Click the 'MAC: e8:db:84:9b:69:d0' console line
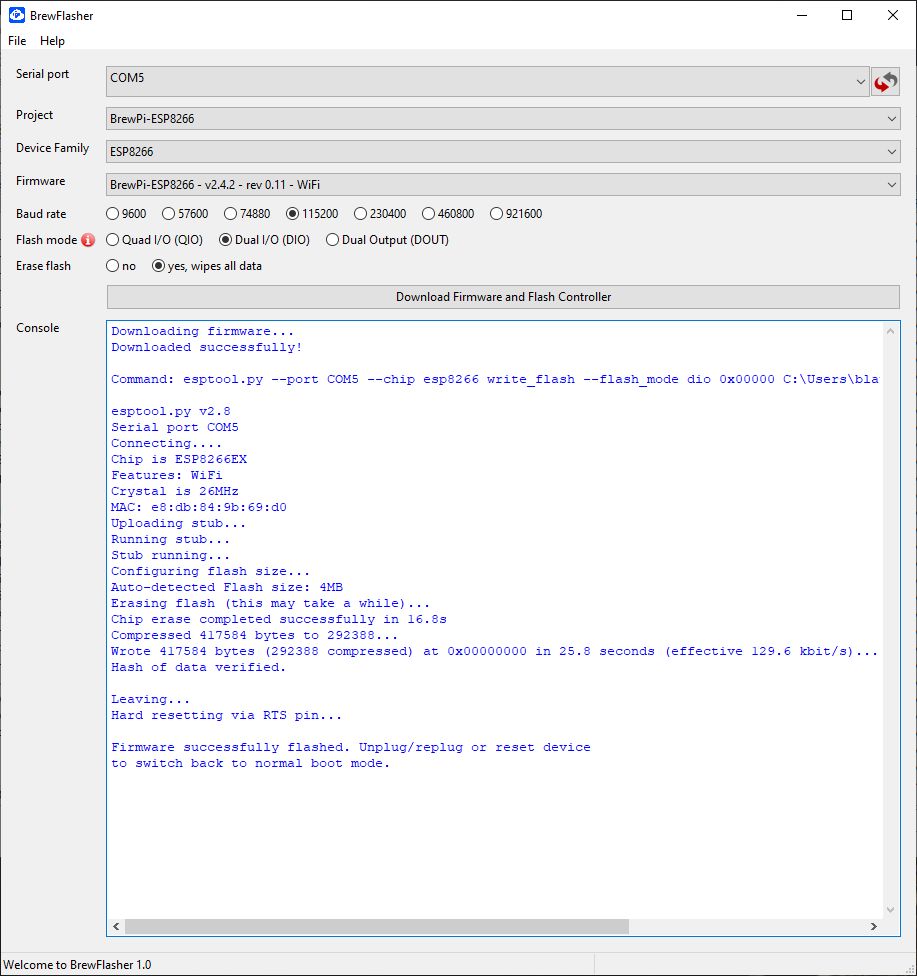This screenshot has width=917, height=976. [199, 507]
